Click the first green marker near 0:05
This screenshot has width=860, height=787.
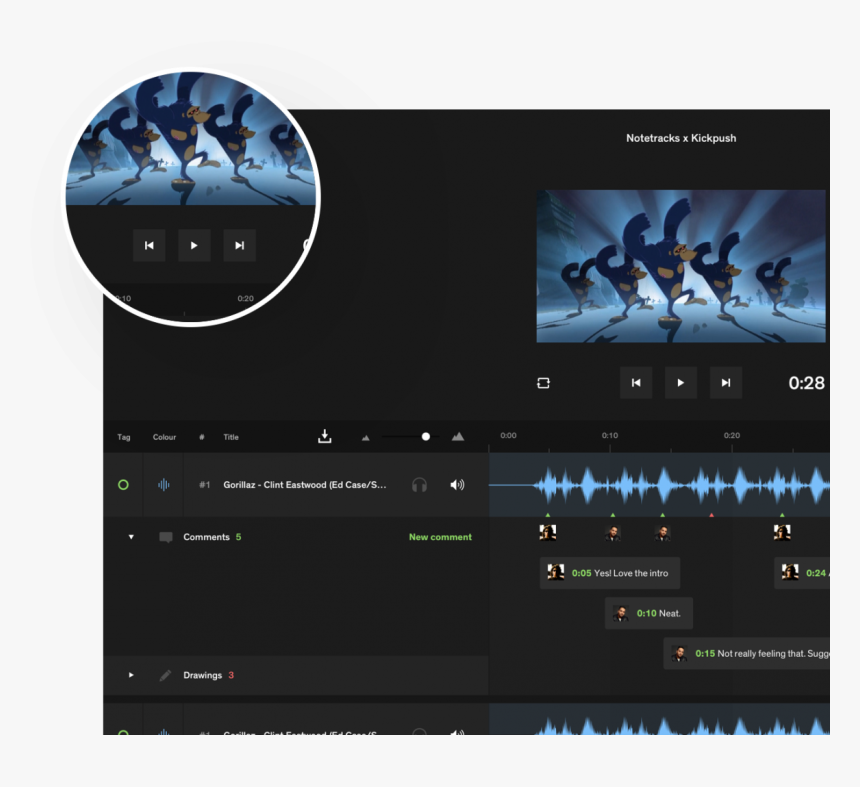pyautogui.click(x=548, y=516)
